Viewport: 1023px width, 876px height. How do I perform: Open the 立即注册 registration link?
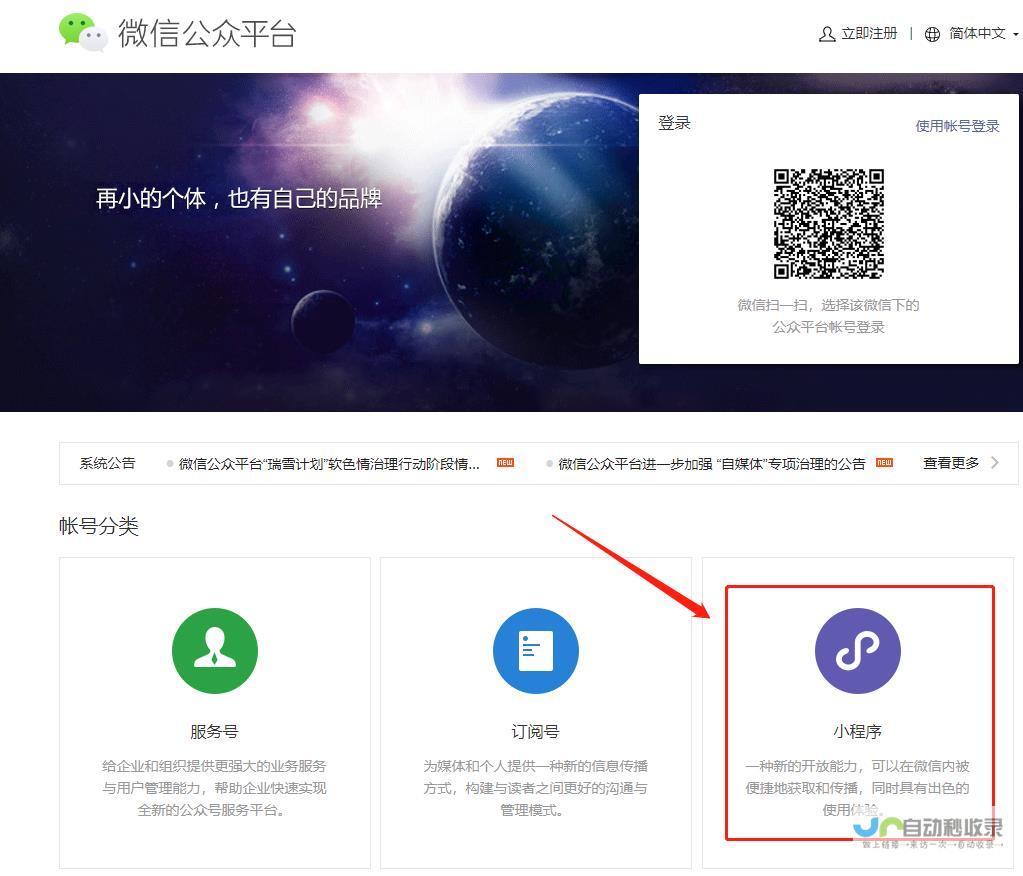pyautogui.click(x=869, y=33)
